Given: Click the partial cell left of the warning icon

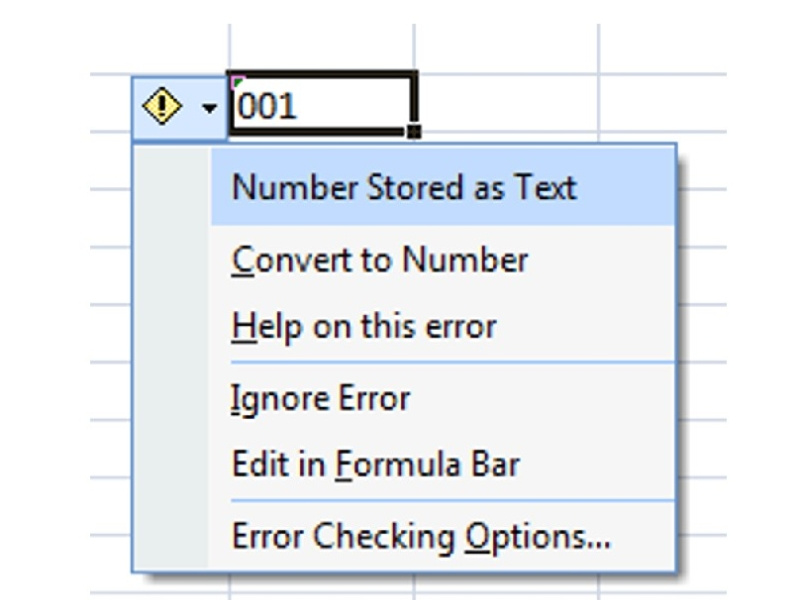Looking at the screenshot, I should point(110,103).
